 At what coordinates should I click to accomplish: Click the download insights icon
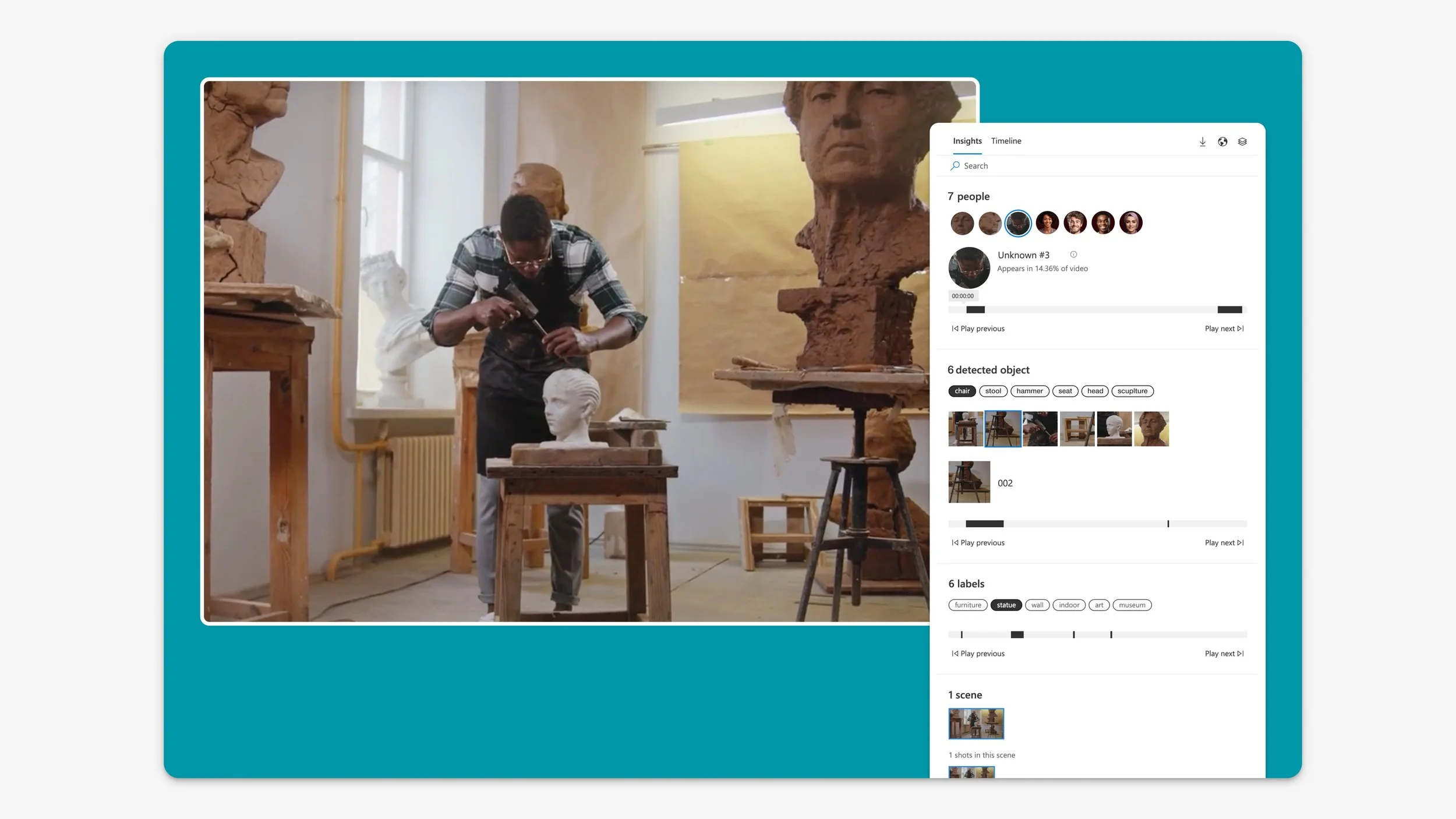click(x=1202, y=142)
